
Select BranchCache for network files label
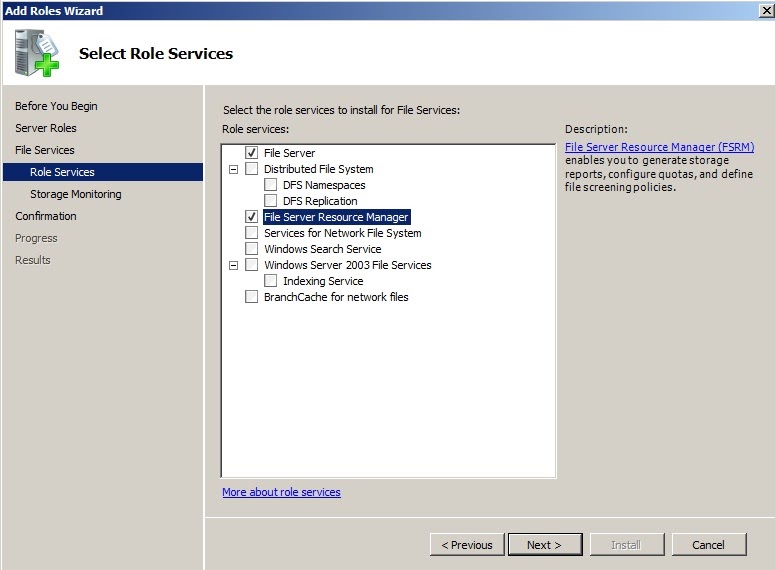336,297
